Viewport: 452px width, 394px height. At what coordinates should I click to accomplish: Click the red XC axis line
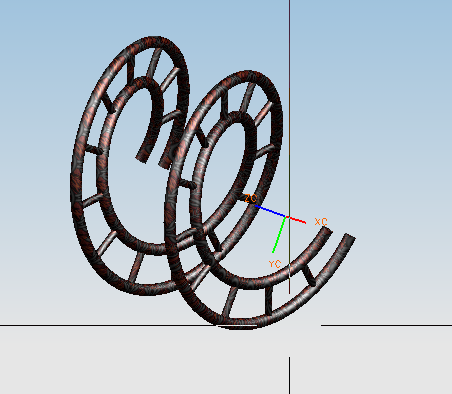(296, 220)
